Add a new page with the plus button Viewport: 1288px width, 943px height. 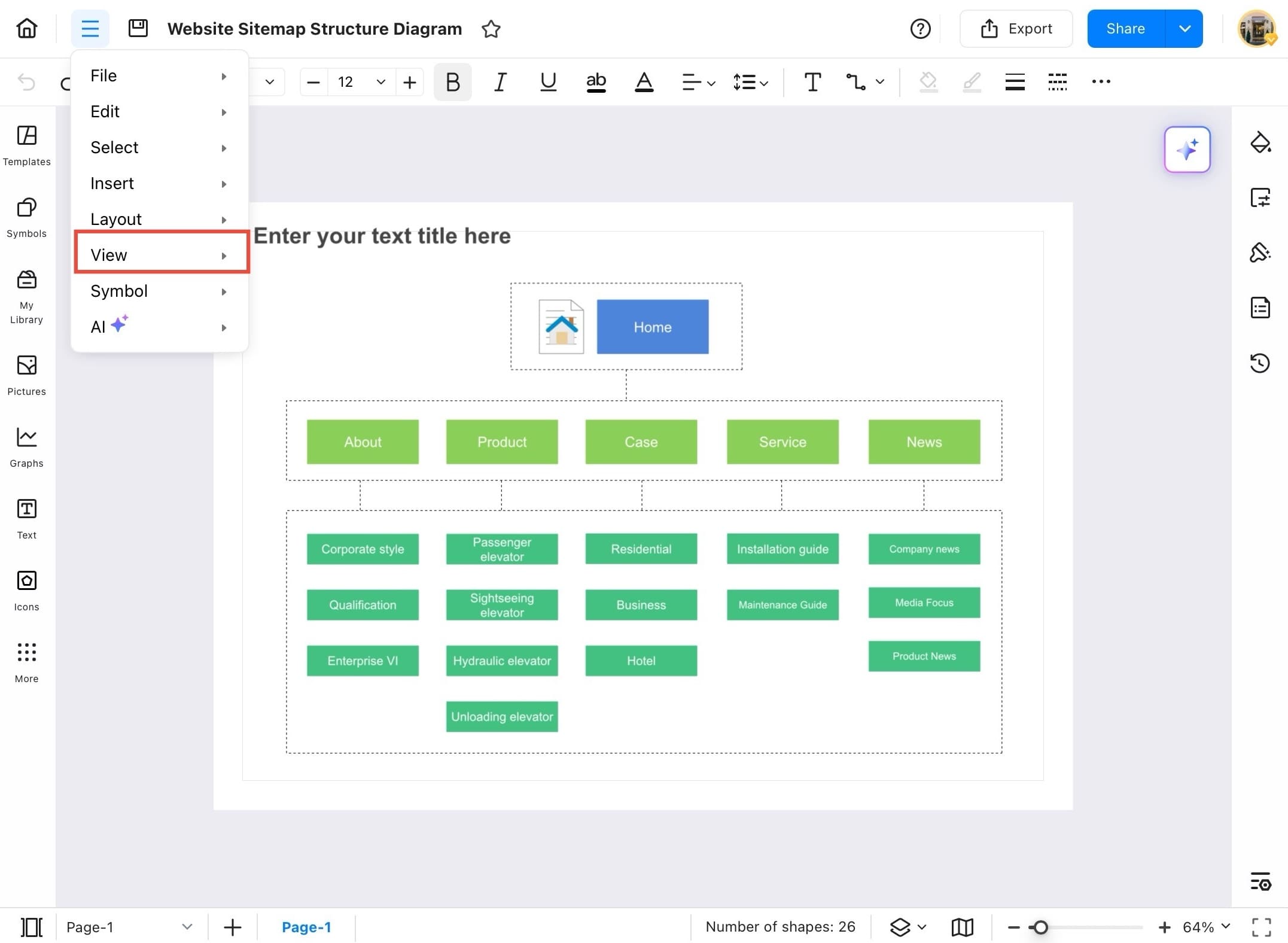coord(232,926)
